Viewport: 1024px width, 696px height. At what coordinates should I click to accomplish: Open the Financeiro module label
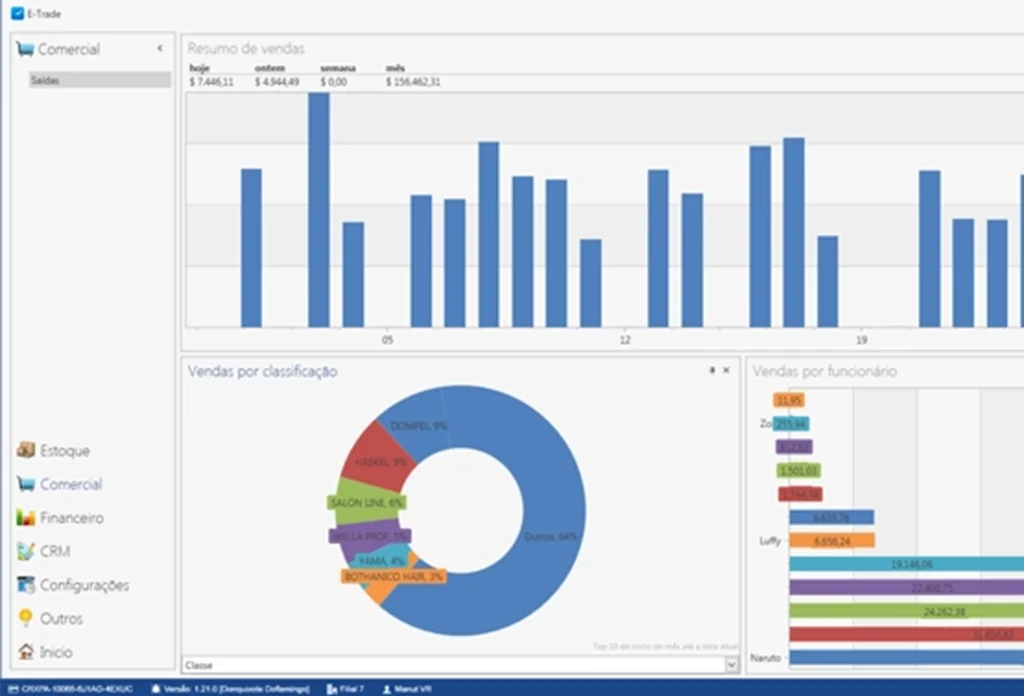point(71,518)
